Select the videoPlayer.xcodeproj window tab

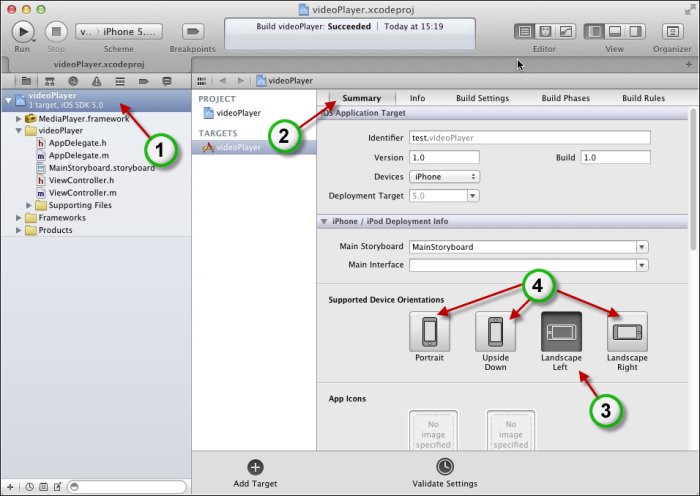pos(99,64)
